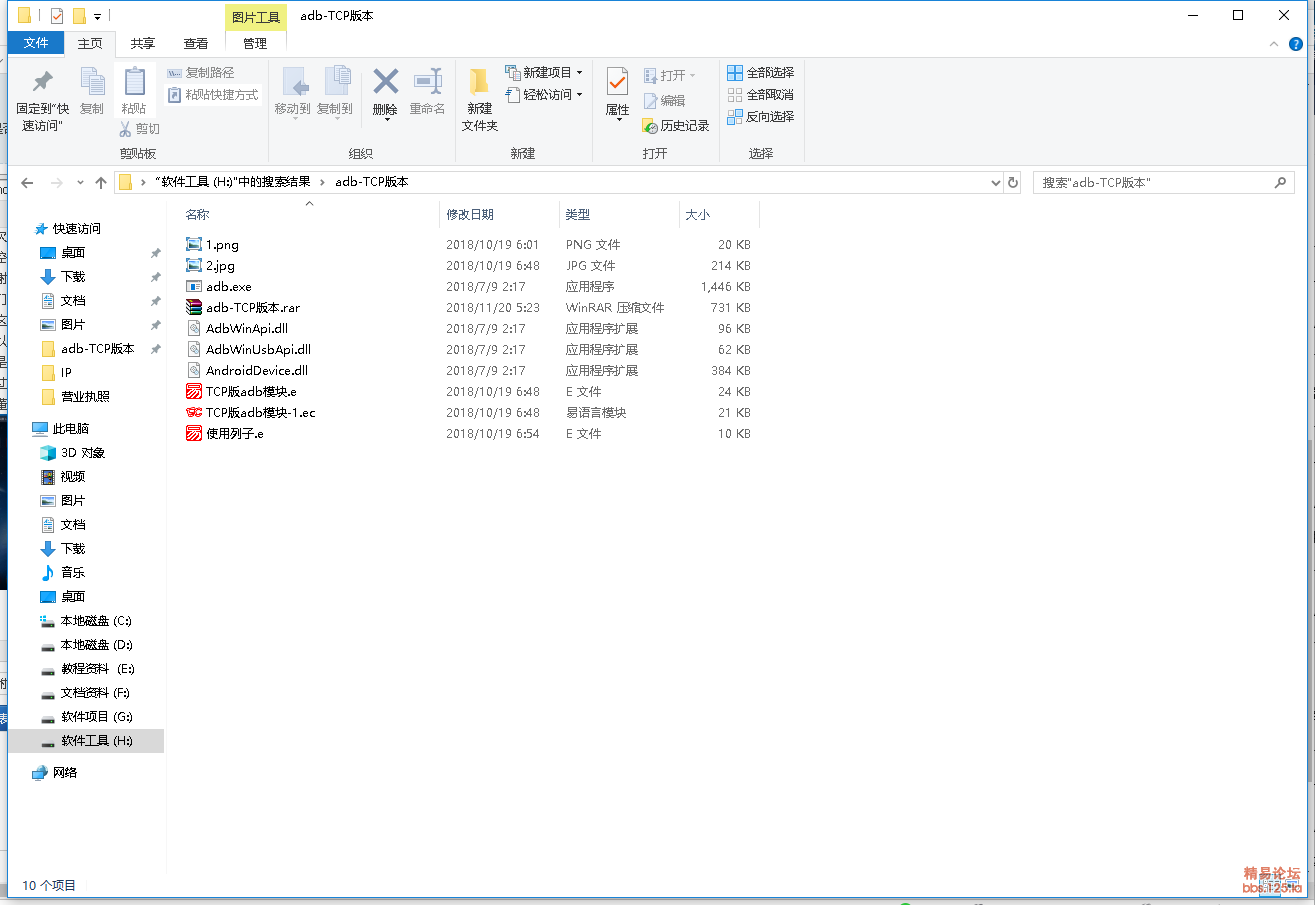This screenshot has height=905, width=1315.
Task: Open Properties (属性) from the ribbon
Action: pyautogui.click(x=617, y=84)
